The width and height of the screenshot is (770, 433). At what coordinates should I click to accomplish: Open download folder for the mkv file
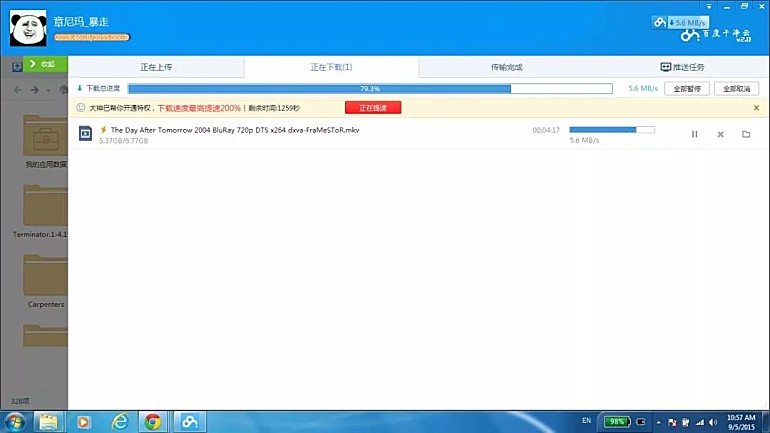pyautogui.click(x=746, y=134)
